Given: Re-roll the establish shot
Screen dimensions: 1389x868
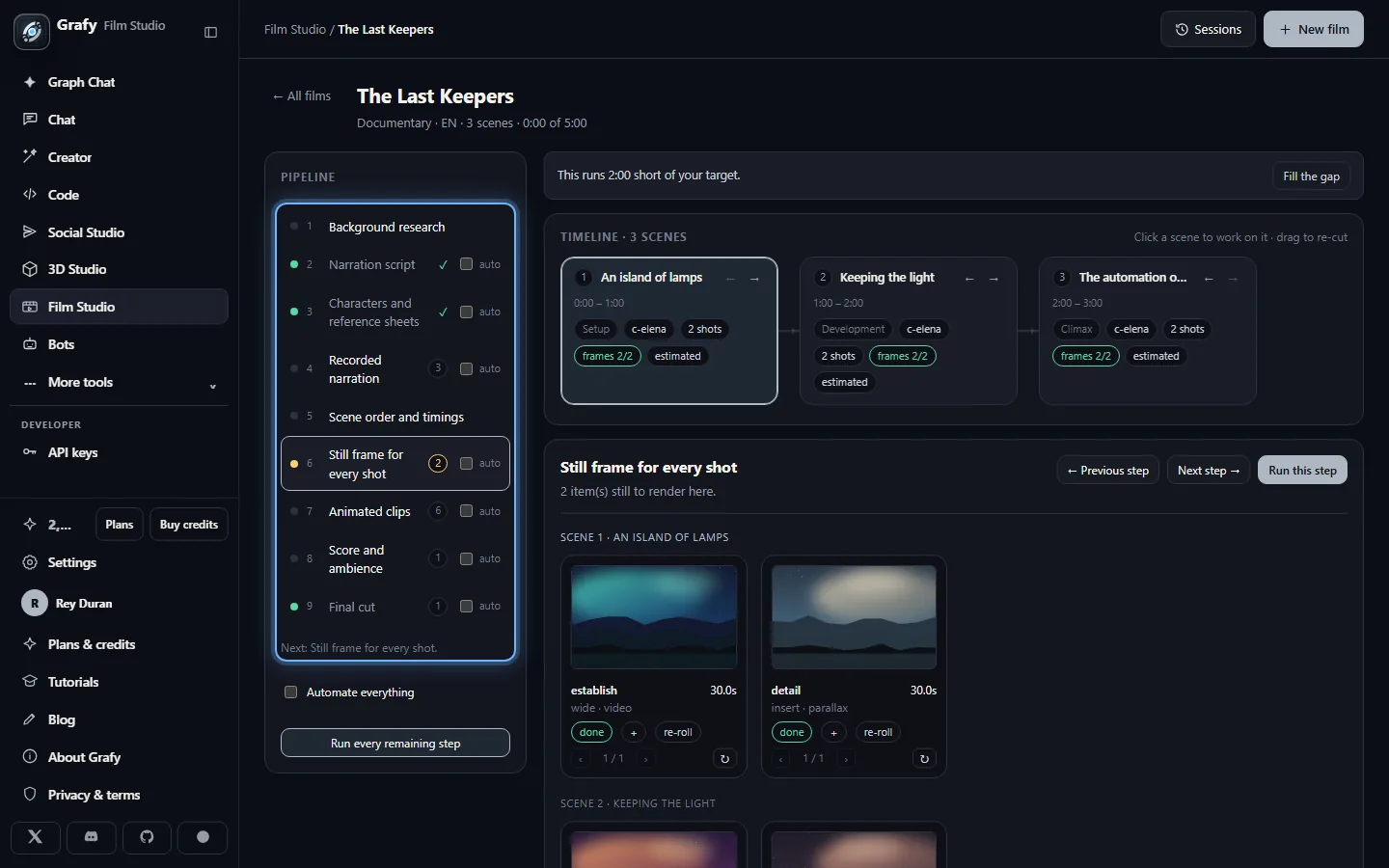Looking at the screenshot, I should (x=678, y=733).
